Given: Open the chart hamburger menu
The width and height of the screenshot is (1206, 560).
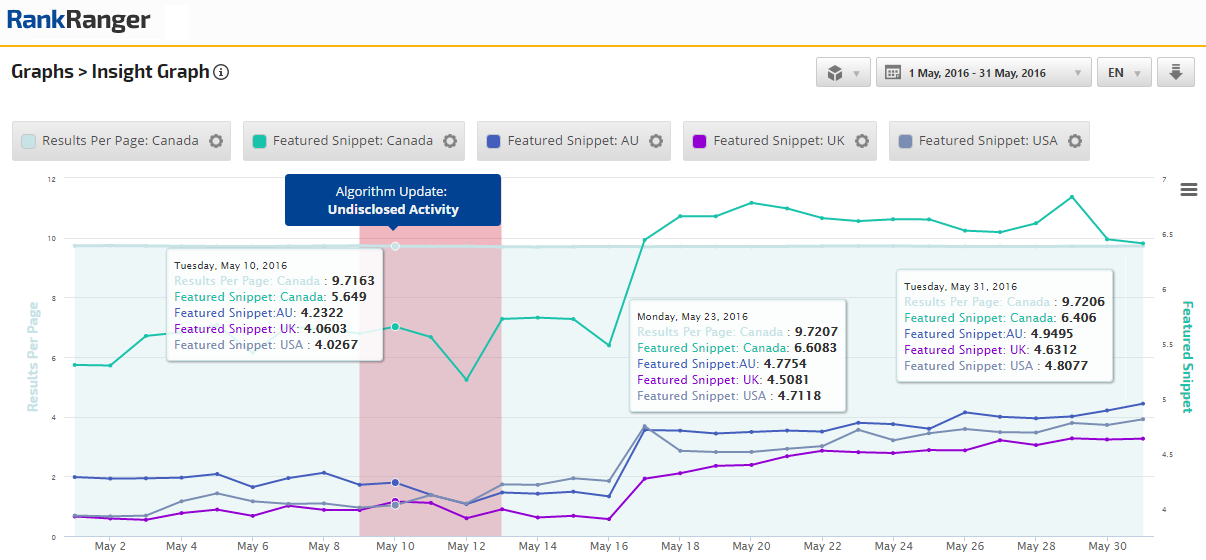Looking at the screenshot, I should click(1189, 190).
